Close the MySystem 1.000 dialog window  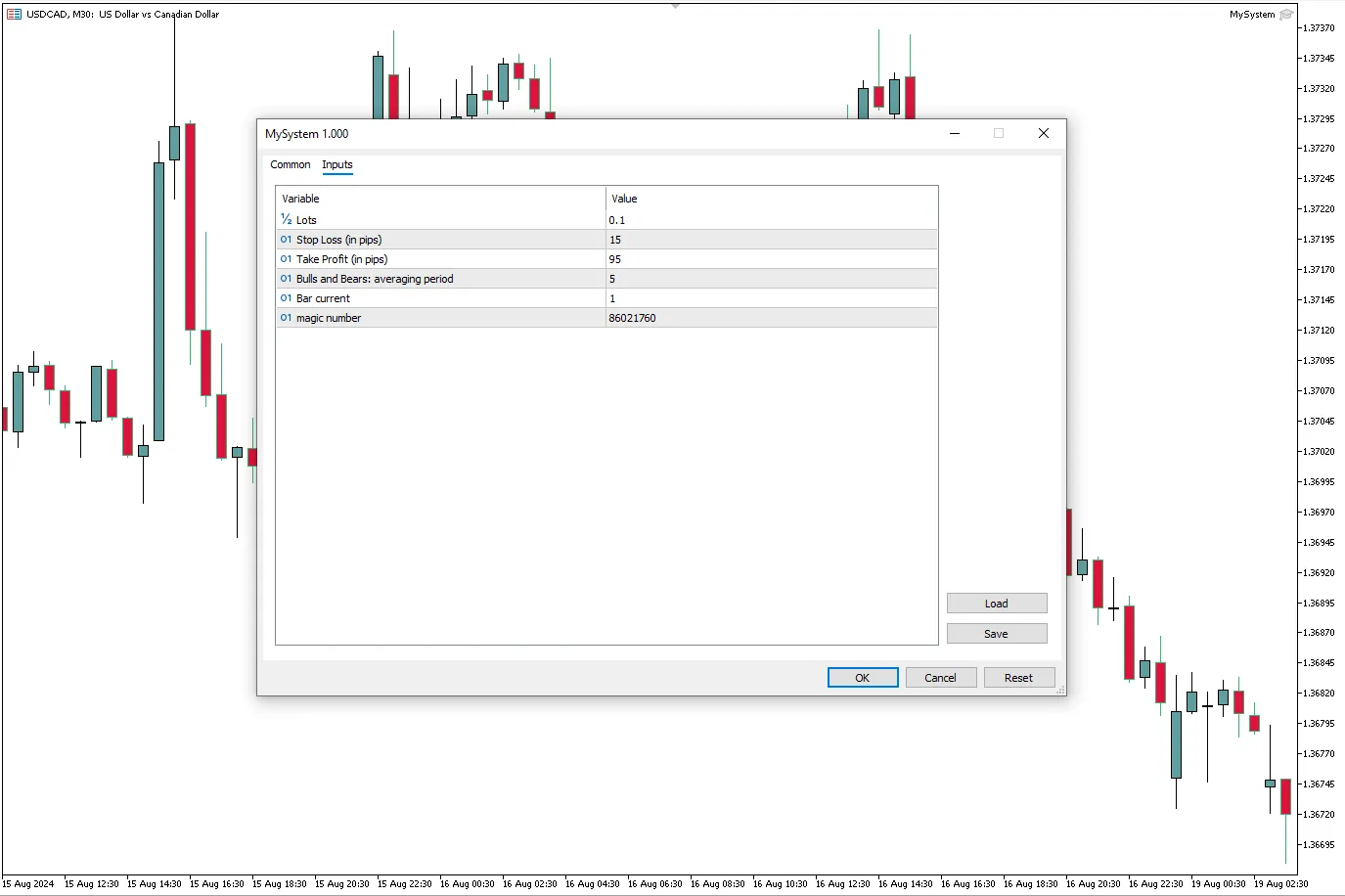point(1043,134)
